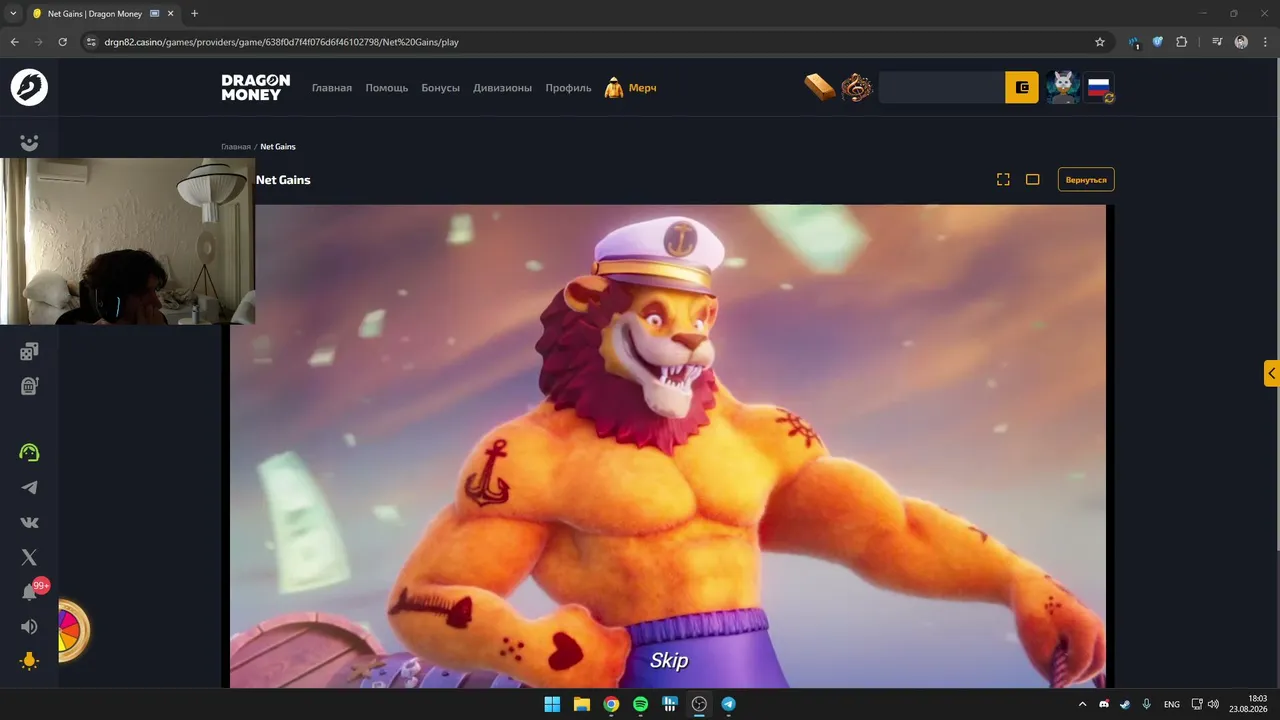This screenshot has width=1280, height=720.
Task: Open the Telegram link in the sidebar
Action: point(29,488)
